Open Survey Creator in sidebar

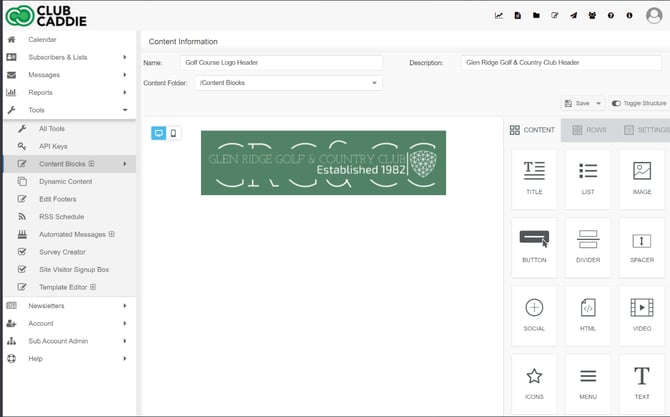coord(62,252)
